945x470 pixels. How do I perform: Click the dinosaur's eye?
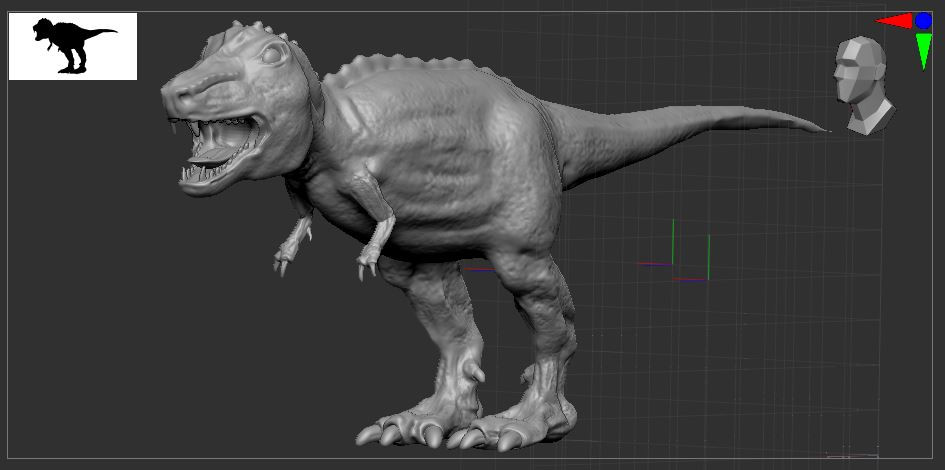click(x=272, y=55)
